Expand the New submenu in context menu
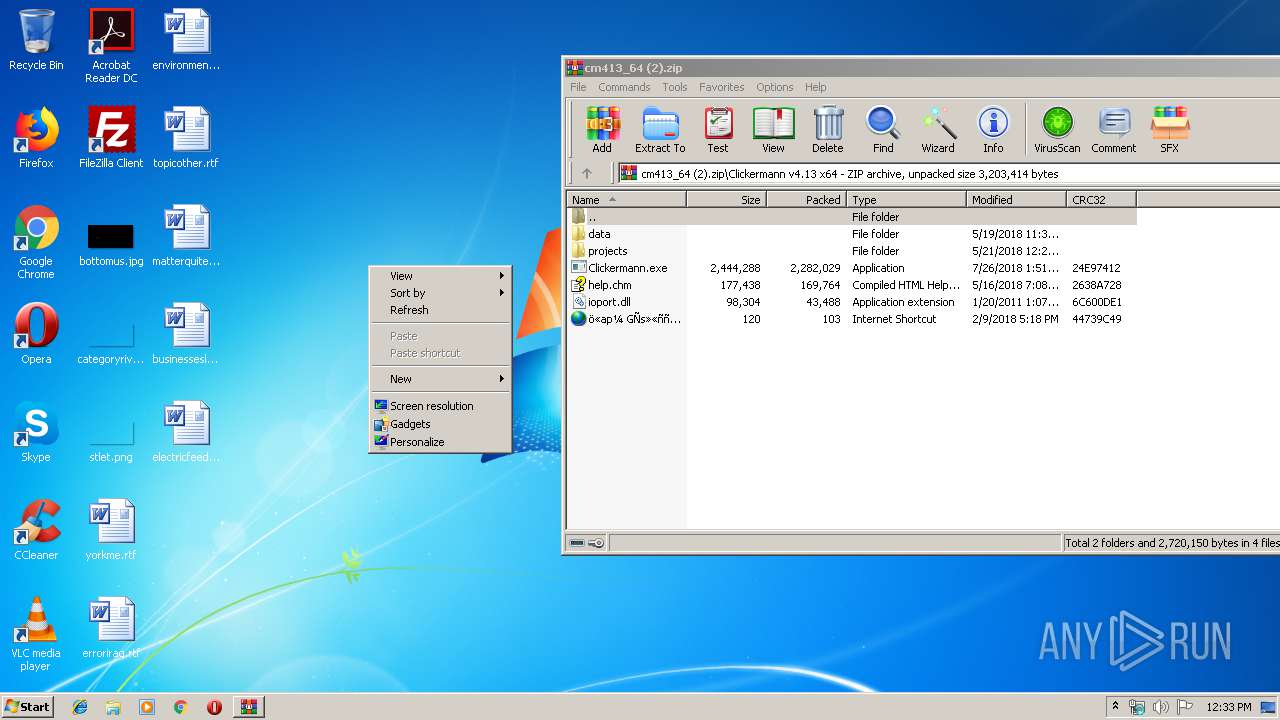The image size is (1280, 720). point(440,379)
